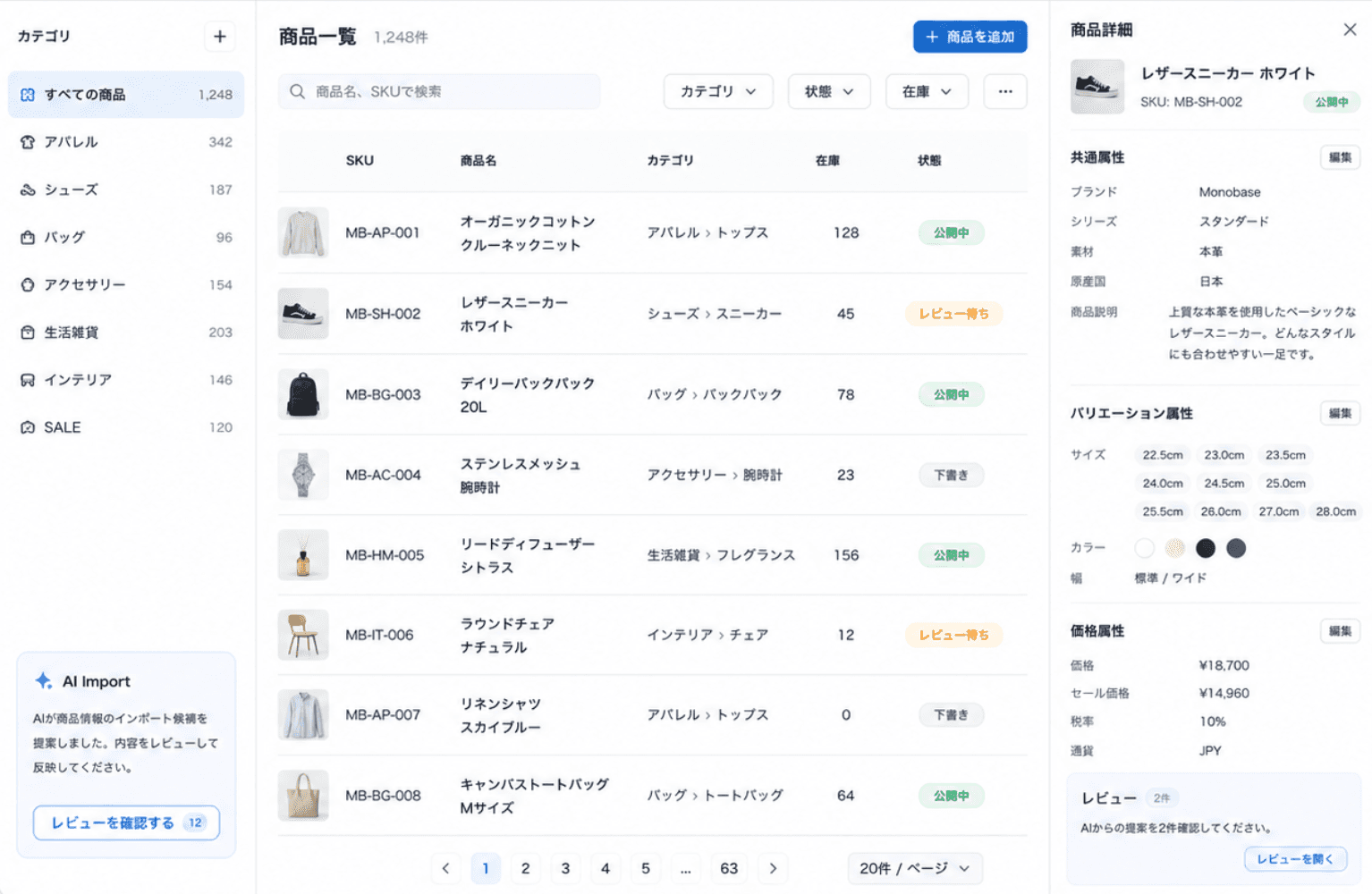
Task: Click the backpack thumbnail for MB-BG-003
Action: [x=303, y=394]
